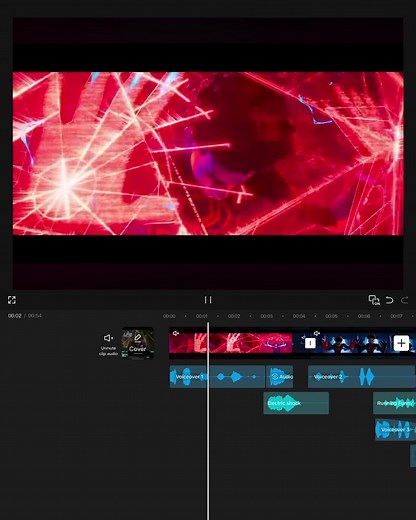Click the 00:07 mark on timeline ruler
The width and height of the screenshot is (416, 520).
(x=396, y=316)
